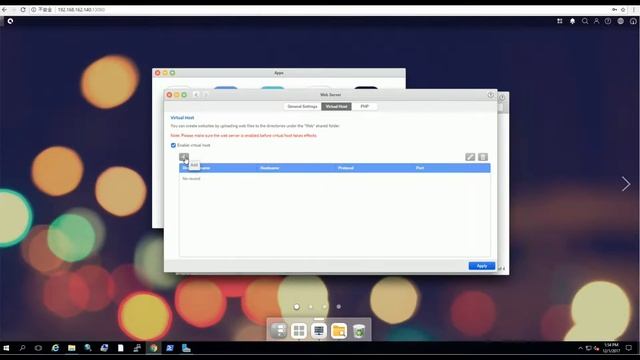Click the taskbar clock

pos(611,348)
